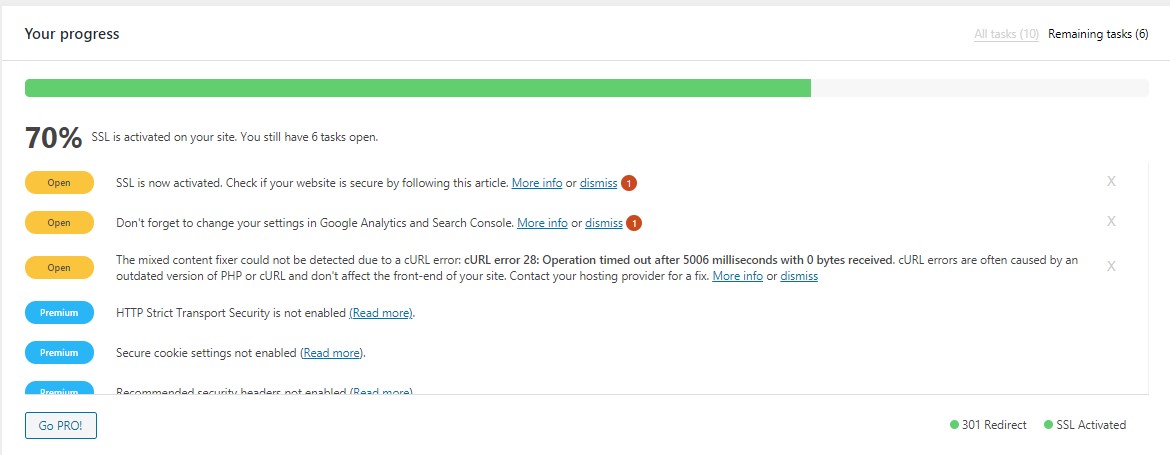The height and width of the screenshot is (455, 1170).
Task: Click red badge next to Google Analytics dismiss
Action: (x=634, y=223)
